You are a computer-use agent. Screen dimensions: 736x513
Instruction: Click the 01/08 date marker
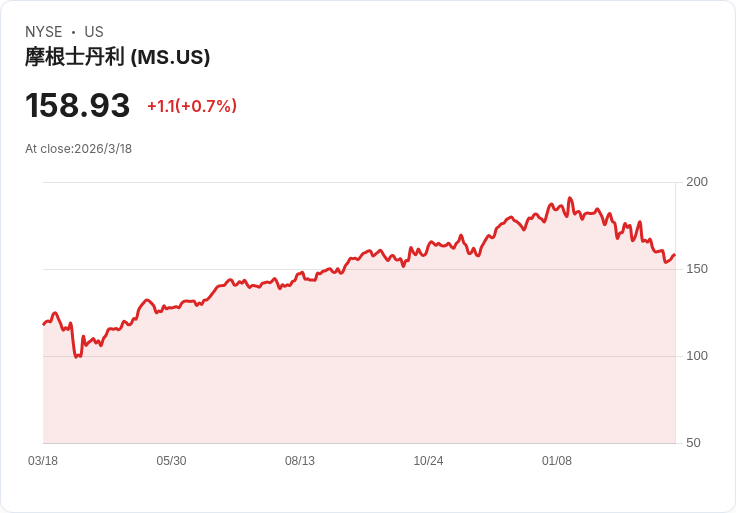[x=557, y=461]
